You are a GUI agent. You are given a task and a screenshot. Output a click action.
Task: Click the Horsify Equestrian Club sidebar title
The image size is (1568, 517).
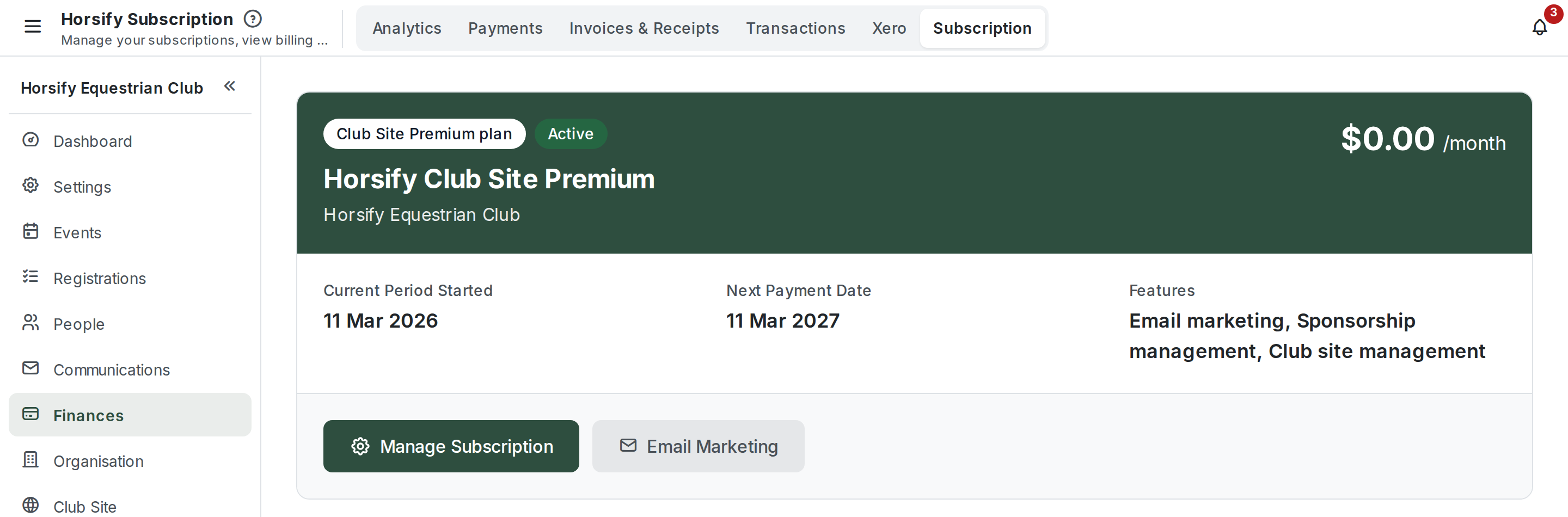112,88
